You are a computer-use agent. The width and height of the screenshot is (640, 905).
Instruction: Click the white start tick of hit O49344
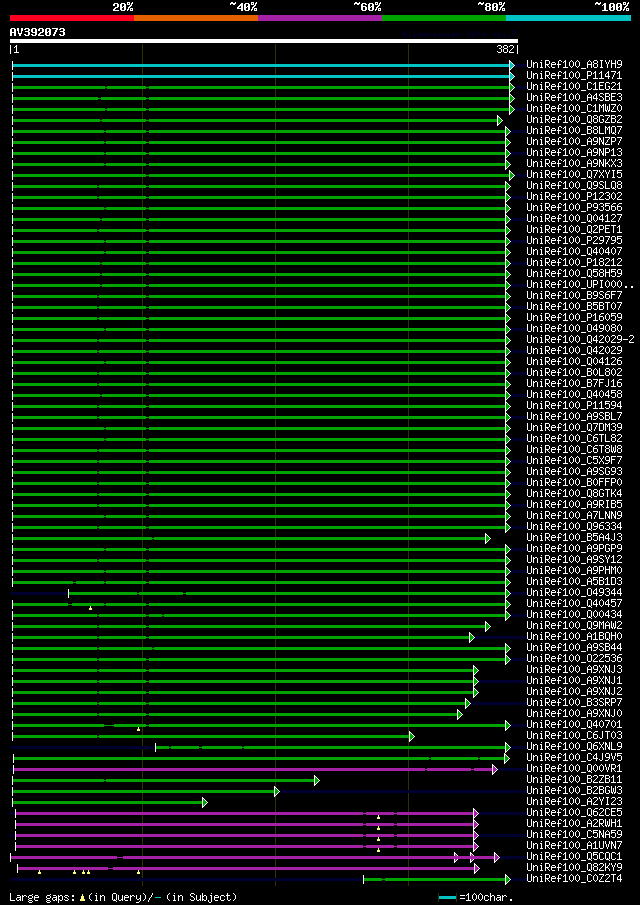click(69, 593)
